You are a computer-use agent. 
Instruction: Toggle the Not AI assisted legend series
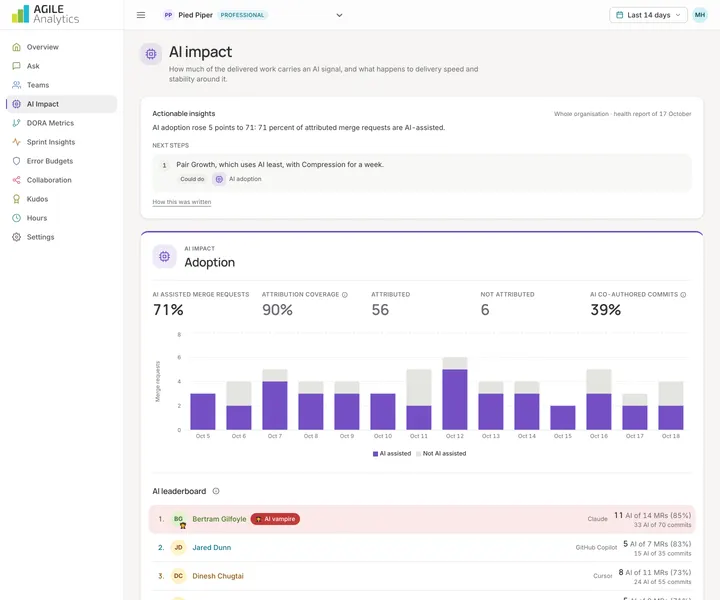[x=441, y=454]
